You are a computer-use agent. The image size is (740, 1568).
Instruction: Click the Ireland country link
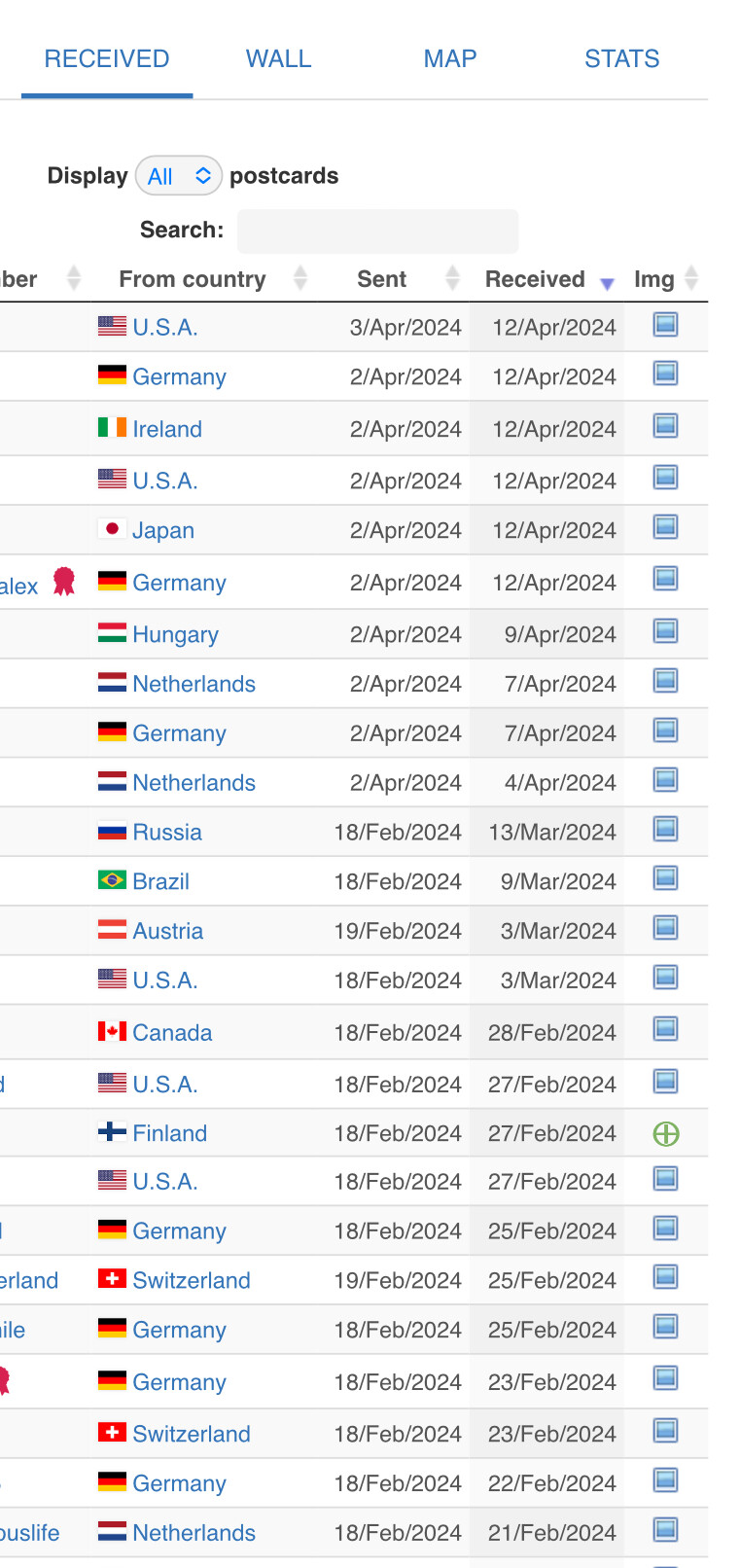coord(167,429)
